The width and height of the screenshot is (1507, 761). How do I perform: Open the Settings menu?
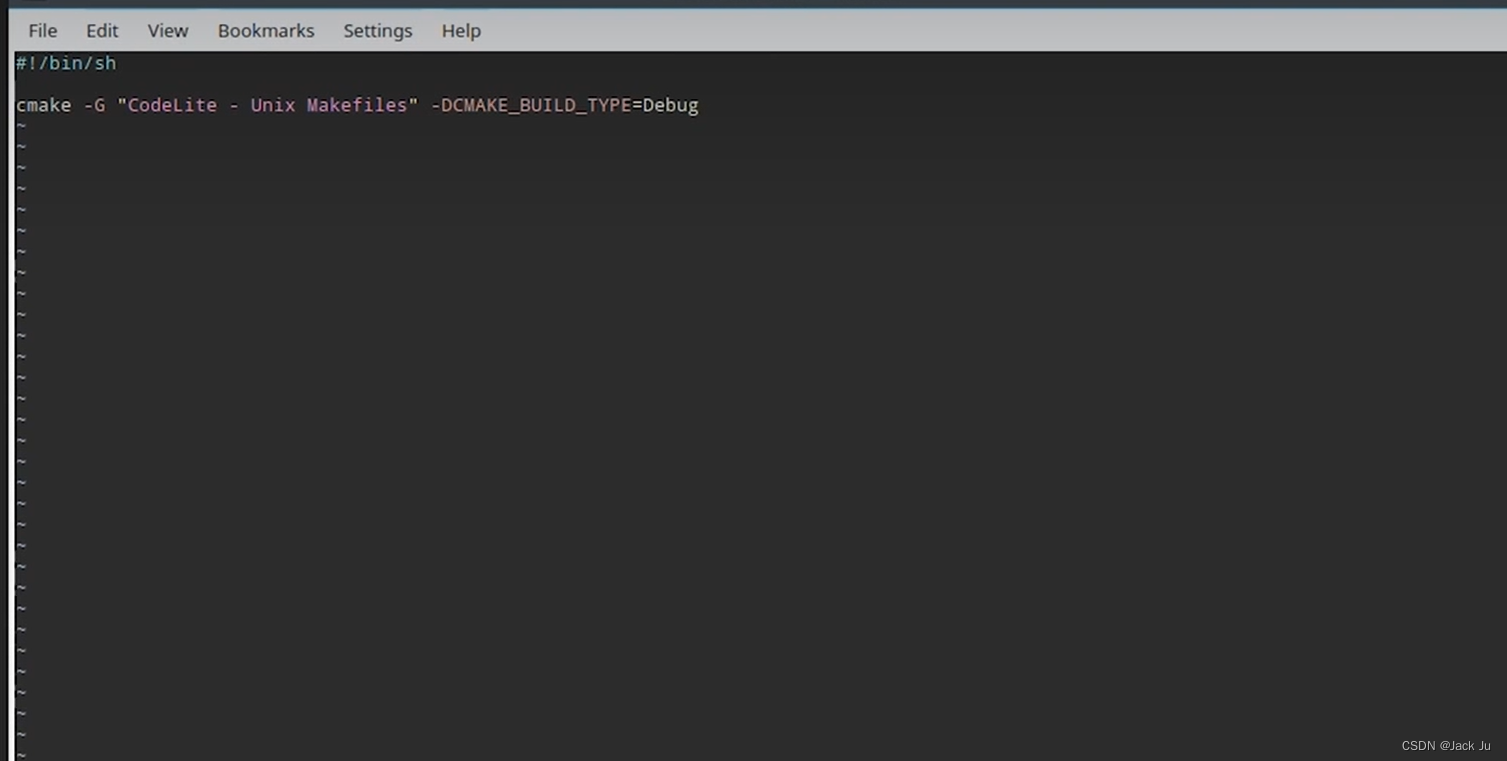coord(378,31)
